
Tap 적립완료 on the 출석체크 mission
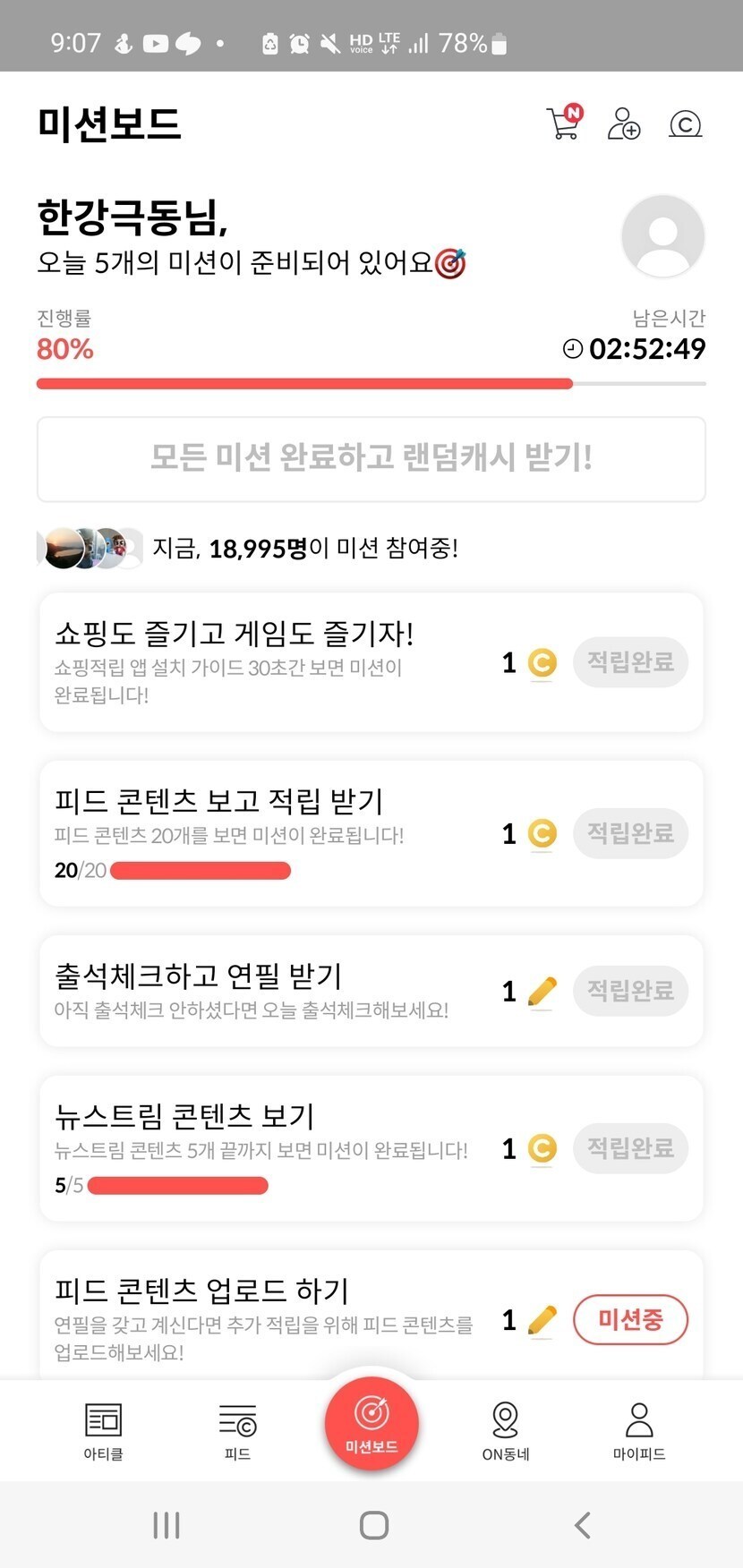pyautogui.click(x=630, y=991)
